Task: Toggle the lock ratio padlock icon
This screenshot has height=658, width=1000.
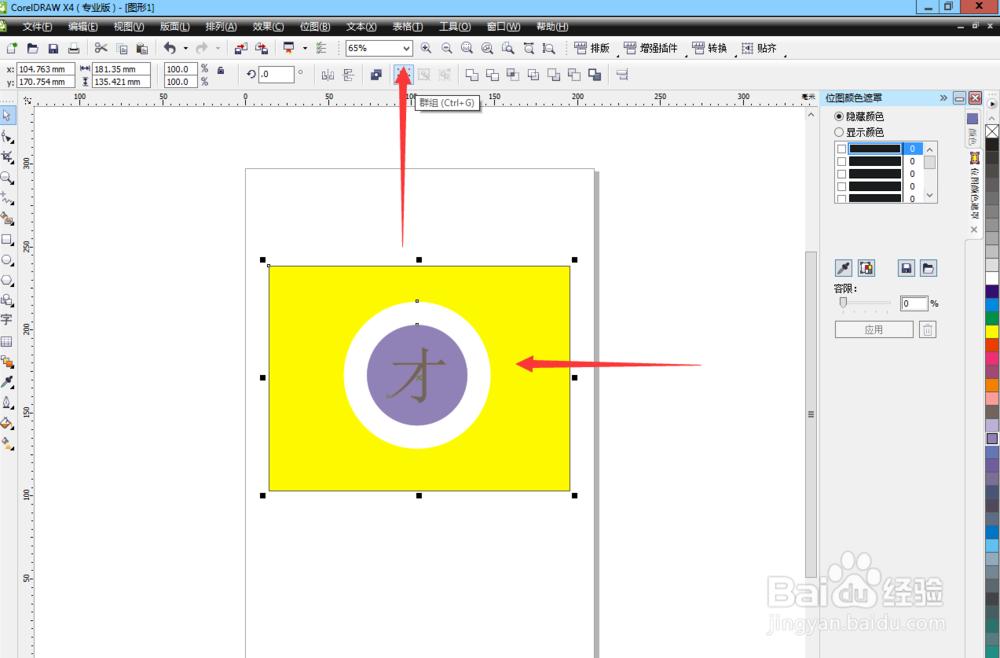Action: coord(221,70)
